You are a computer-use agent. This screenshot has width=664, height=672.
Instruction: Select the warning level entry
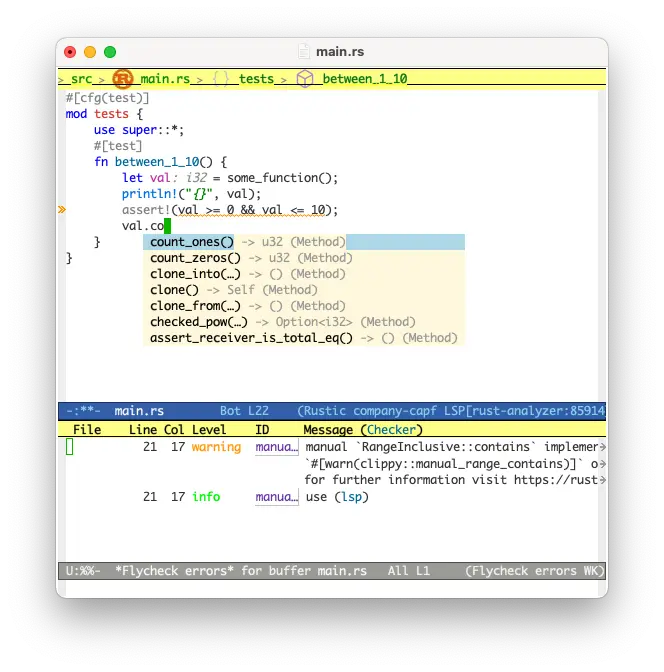coord(216,447)
